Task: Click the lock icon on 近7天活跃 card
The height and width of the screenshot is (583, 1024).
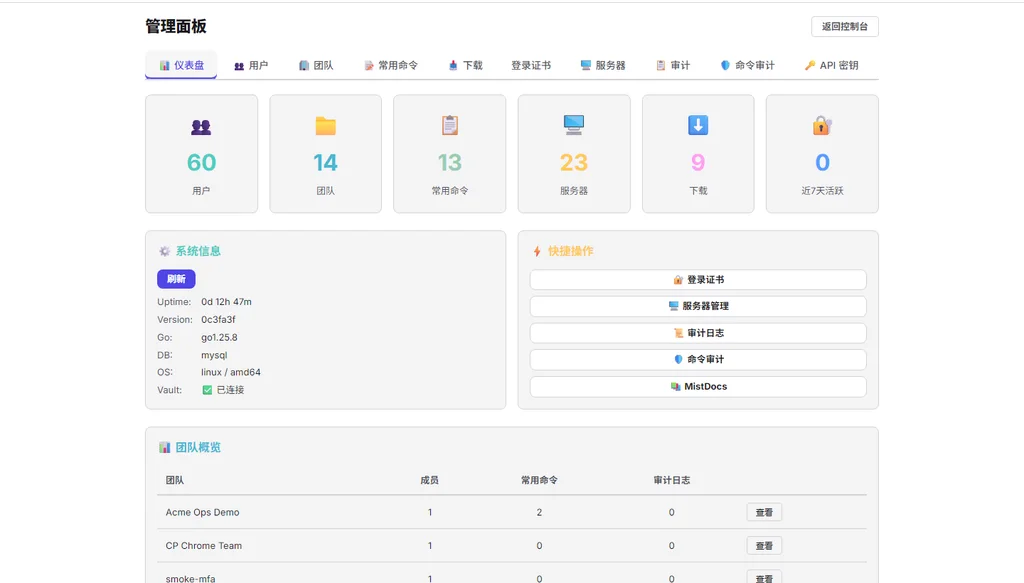Action: (x=822, y=125)
